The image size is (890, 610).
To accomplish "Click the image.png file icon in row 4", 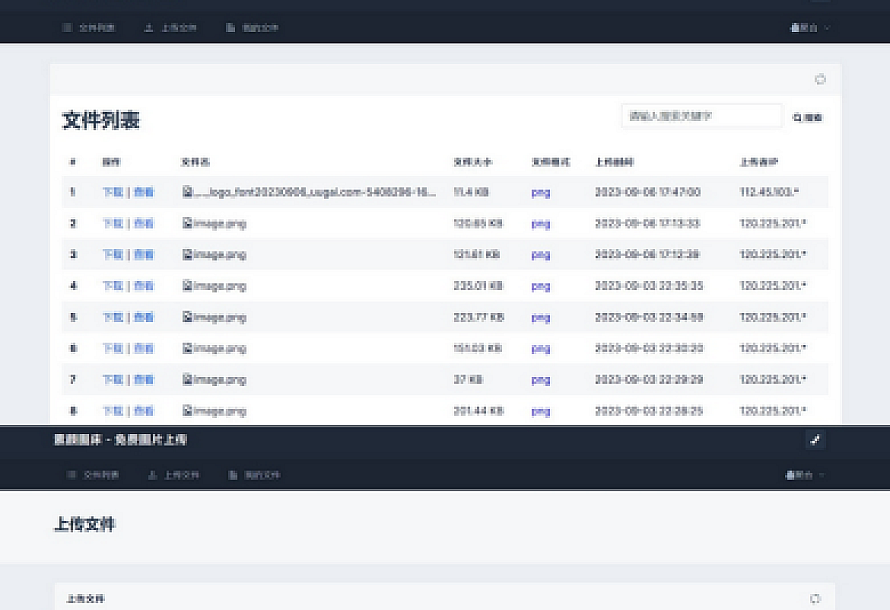I will point(187,286).
